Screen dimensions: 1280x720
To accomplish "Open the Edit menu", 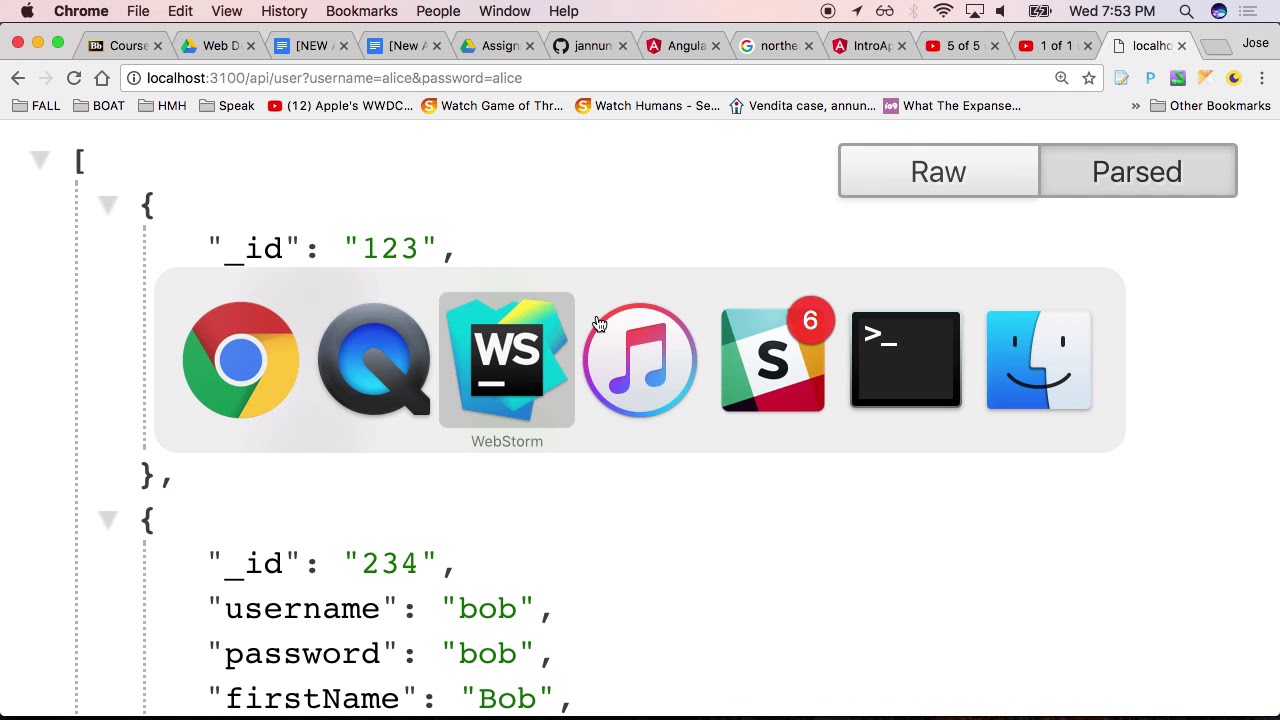I will (x=180, y=11).
